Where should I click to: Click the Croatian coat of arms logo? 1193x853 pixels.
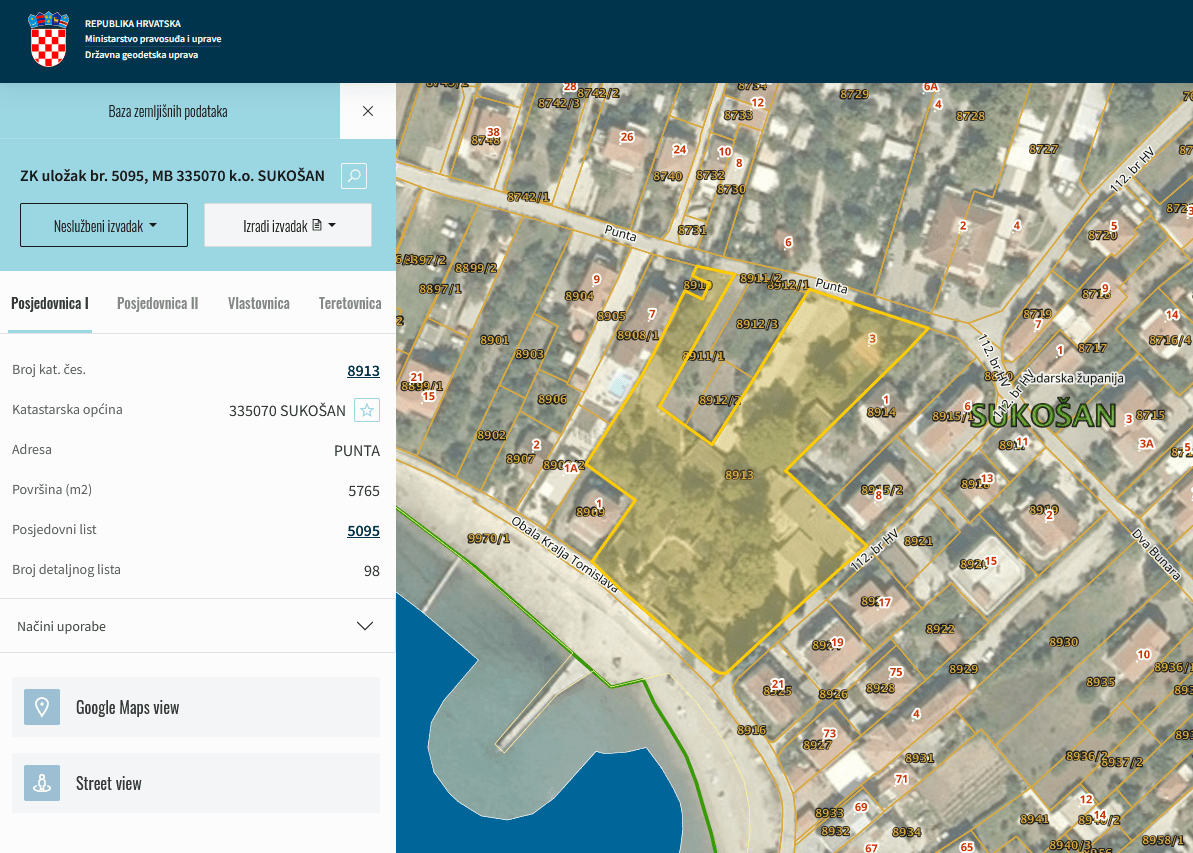[48, 40]
